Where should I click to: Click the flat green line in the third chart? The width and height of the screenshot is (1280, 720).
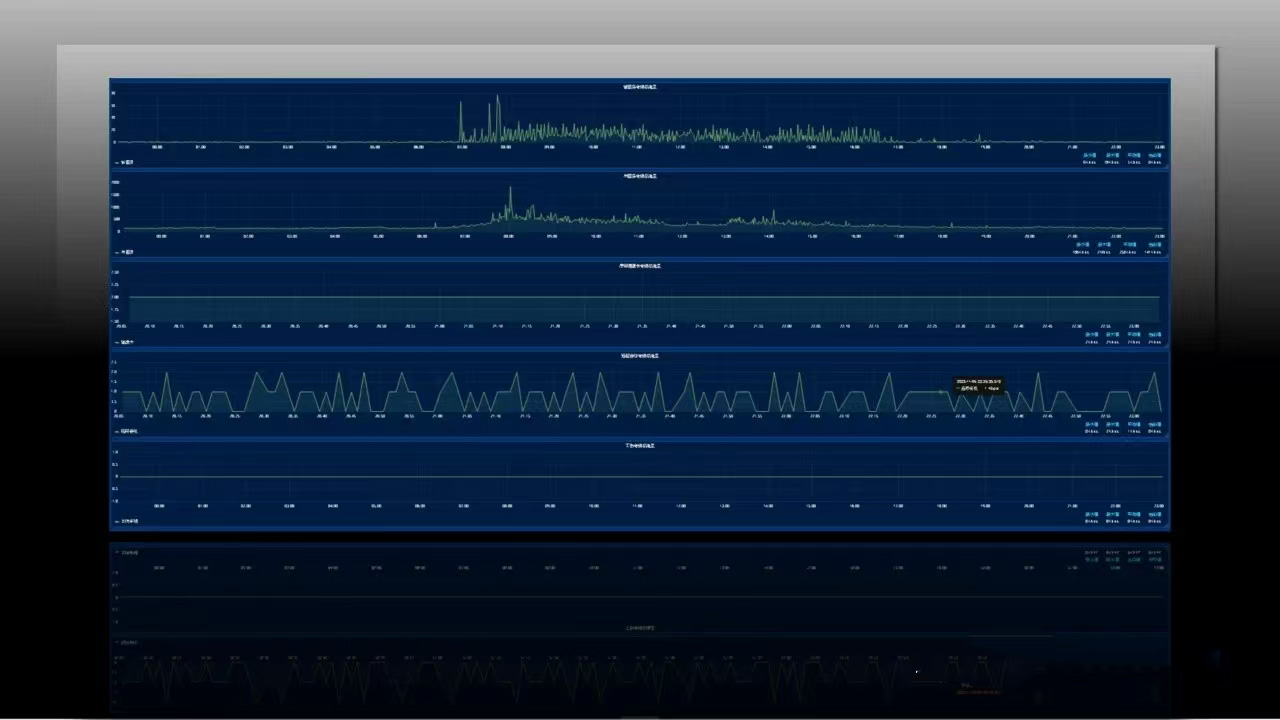click(x=640, y=297)
